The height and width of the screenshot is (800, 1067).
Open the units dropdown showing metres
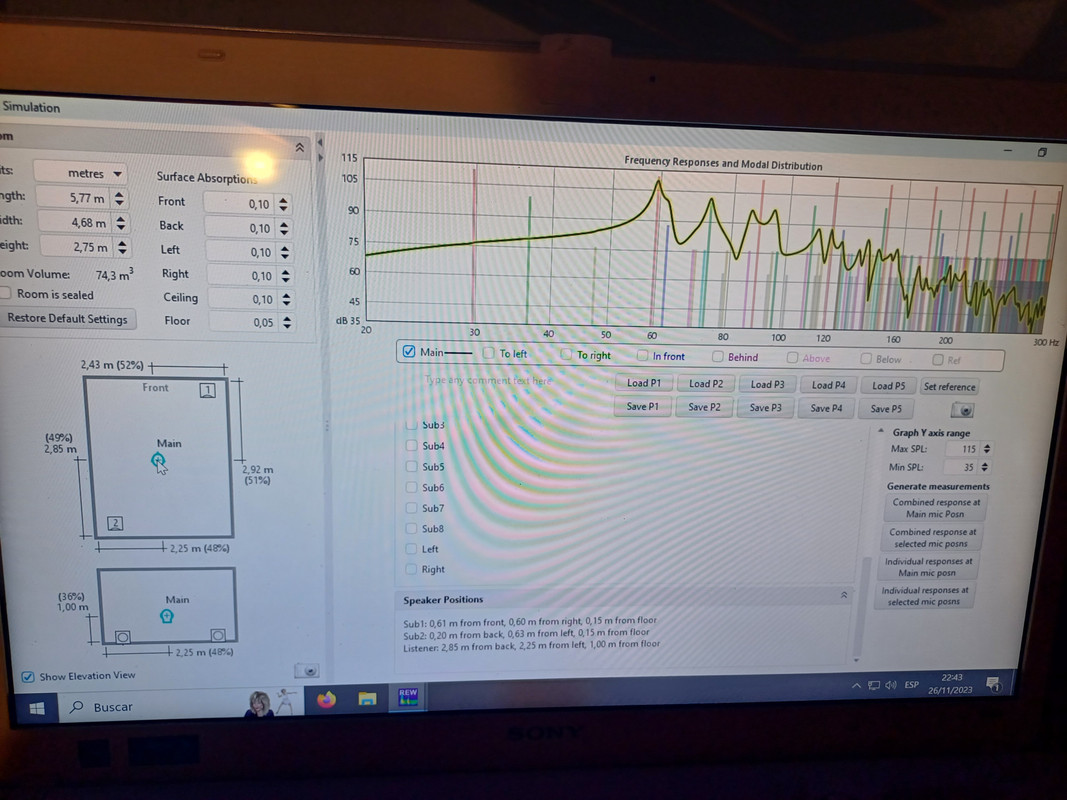click(x=80, y=173)
